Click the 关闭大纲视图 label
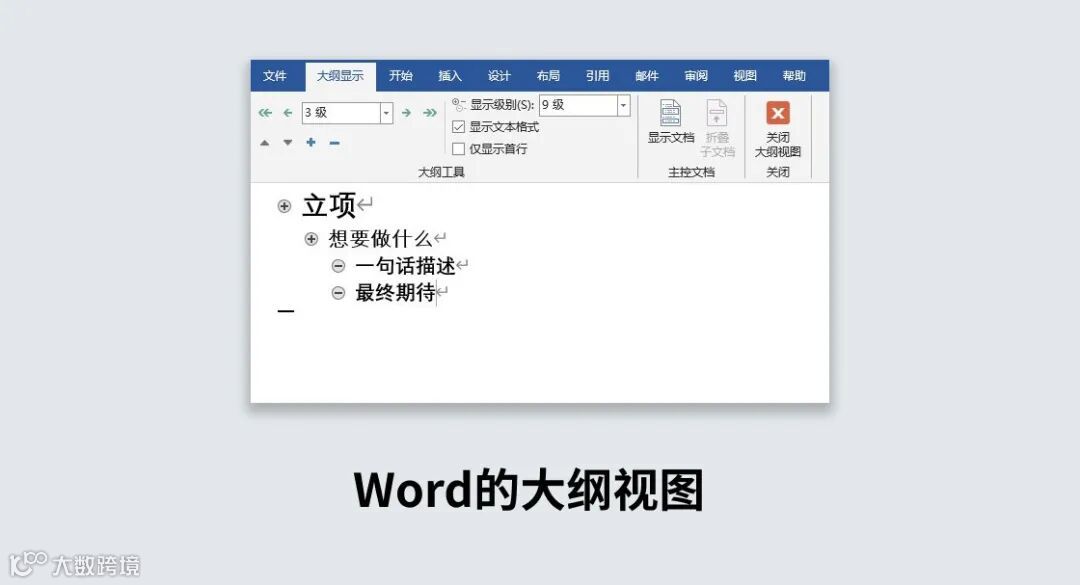 pyautogui.click(x=778, y=145)
